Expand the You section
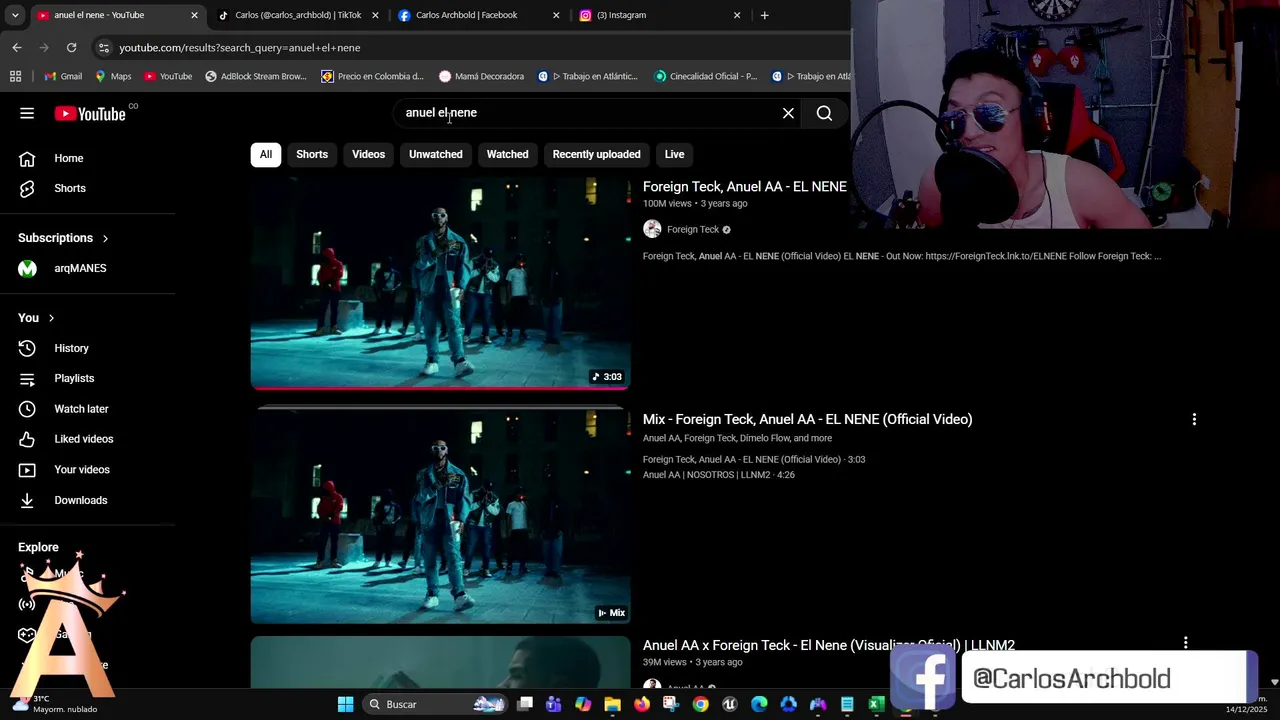This screenshot has width=1280, height=720. 36,318
